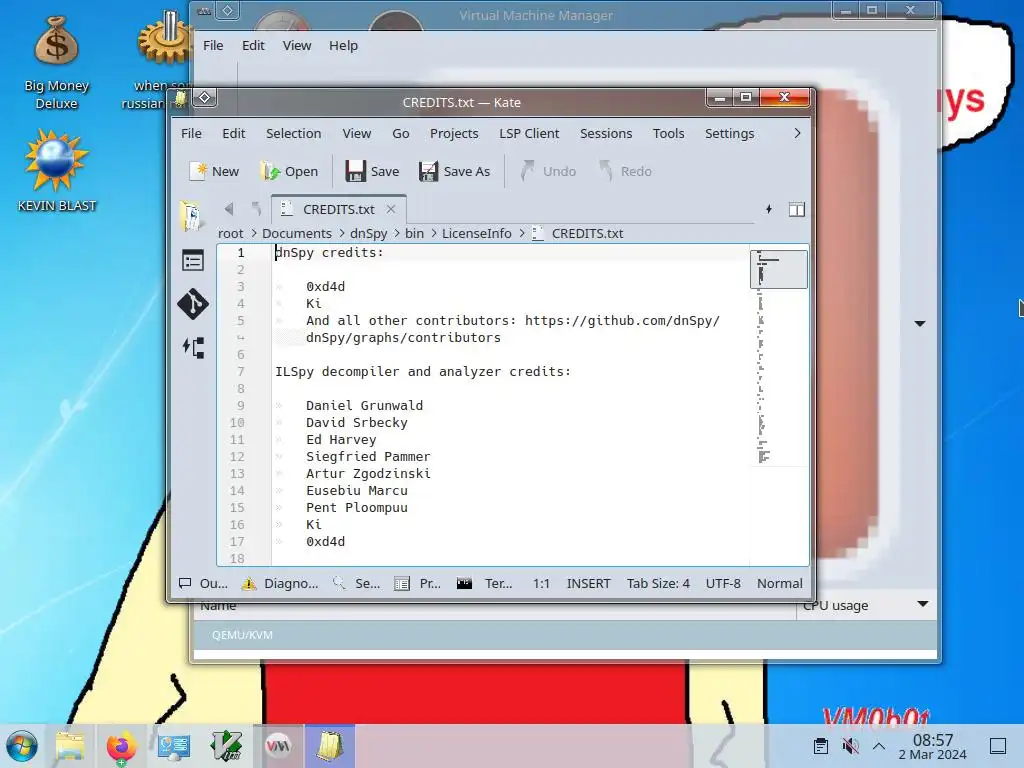Click the muted volume tray icon
The height and width of the screenshot is (768, 1024).
pos(850,746)
